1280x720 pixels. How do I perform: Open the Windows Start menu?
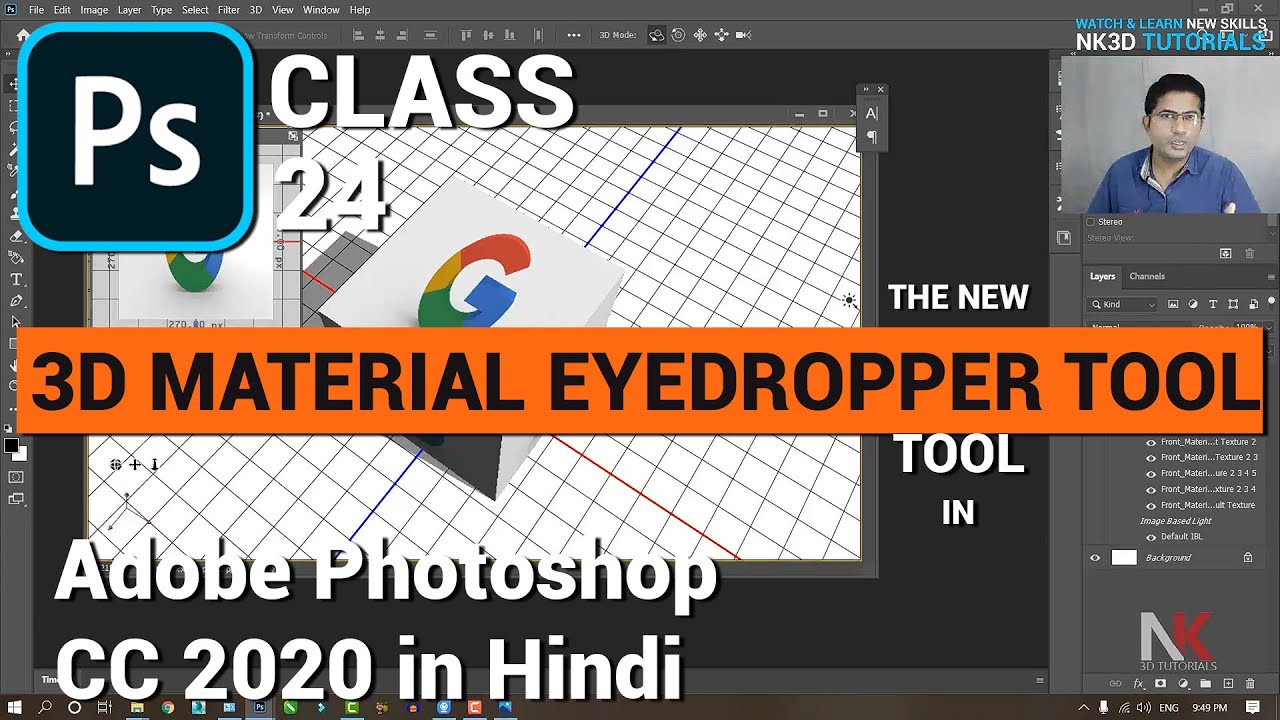[15, 707]
